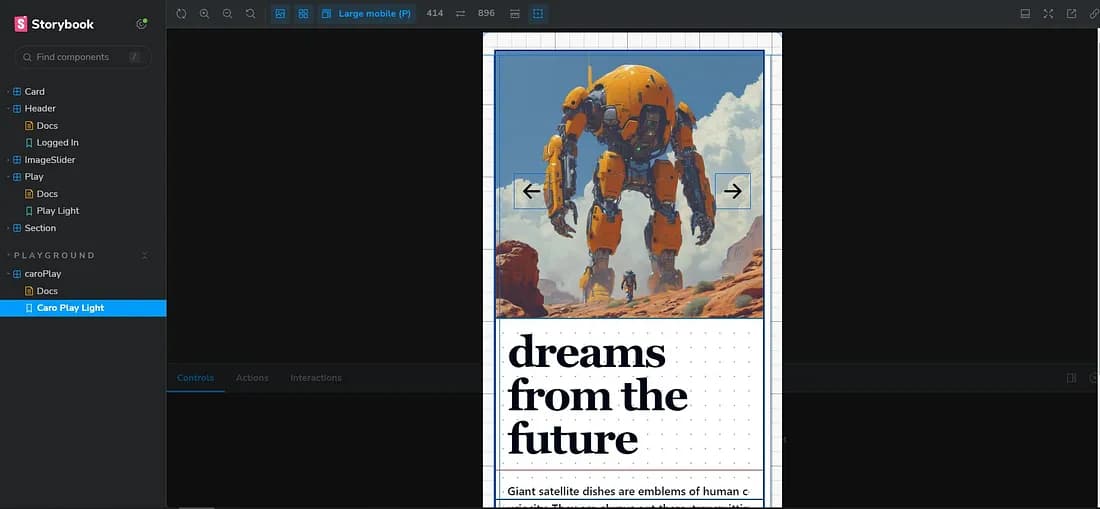
Task: Zoom in on the preview canvas
Action: 204,14
